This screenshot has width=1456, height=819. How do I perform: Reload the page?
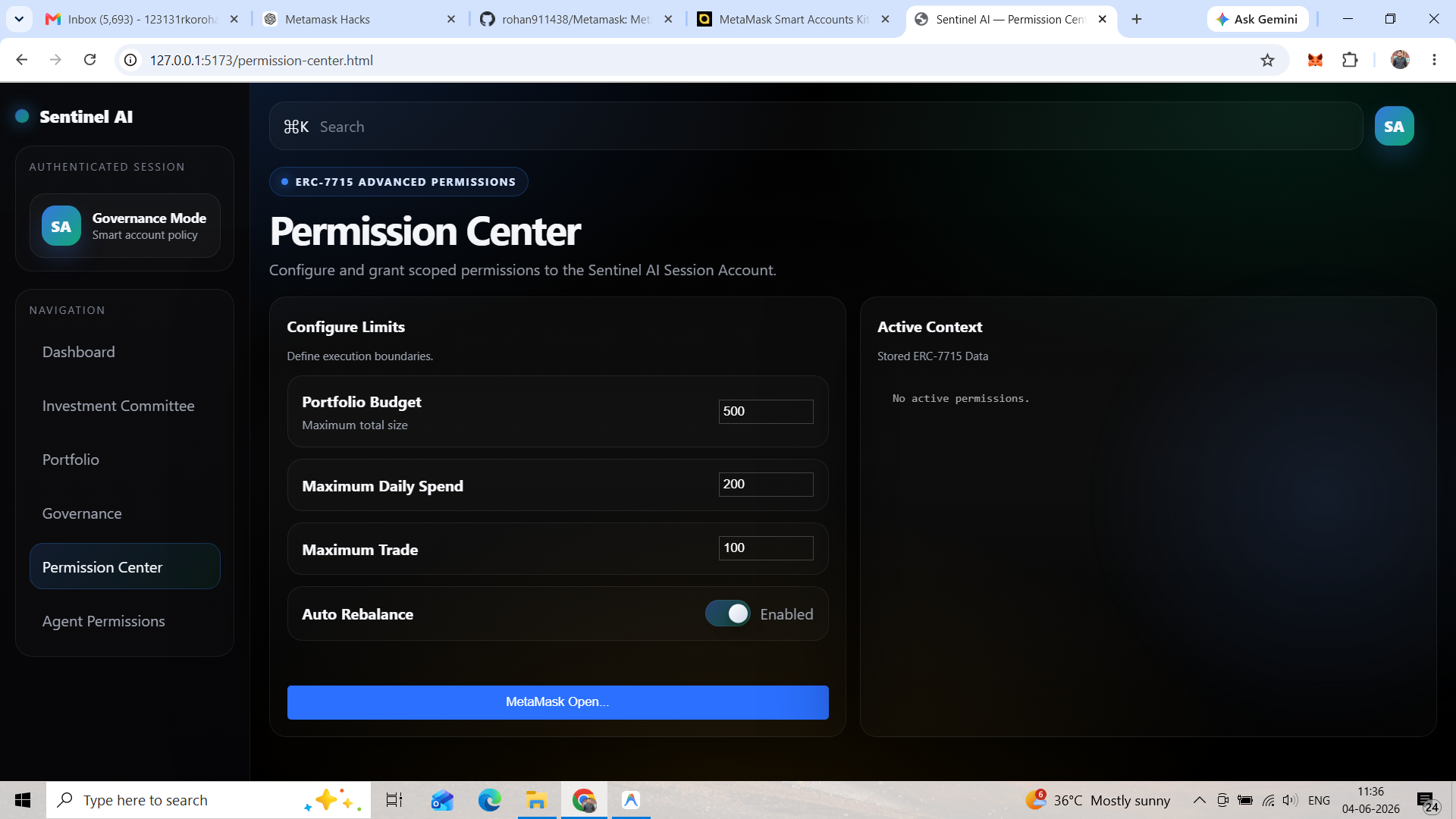[89, 60]
